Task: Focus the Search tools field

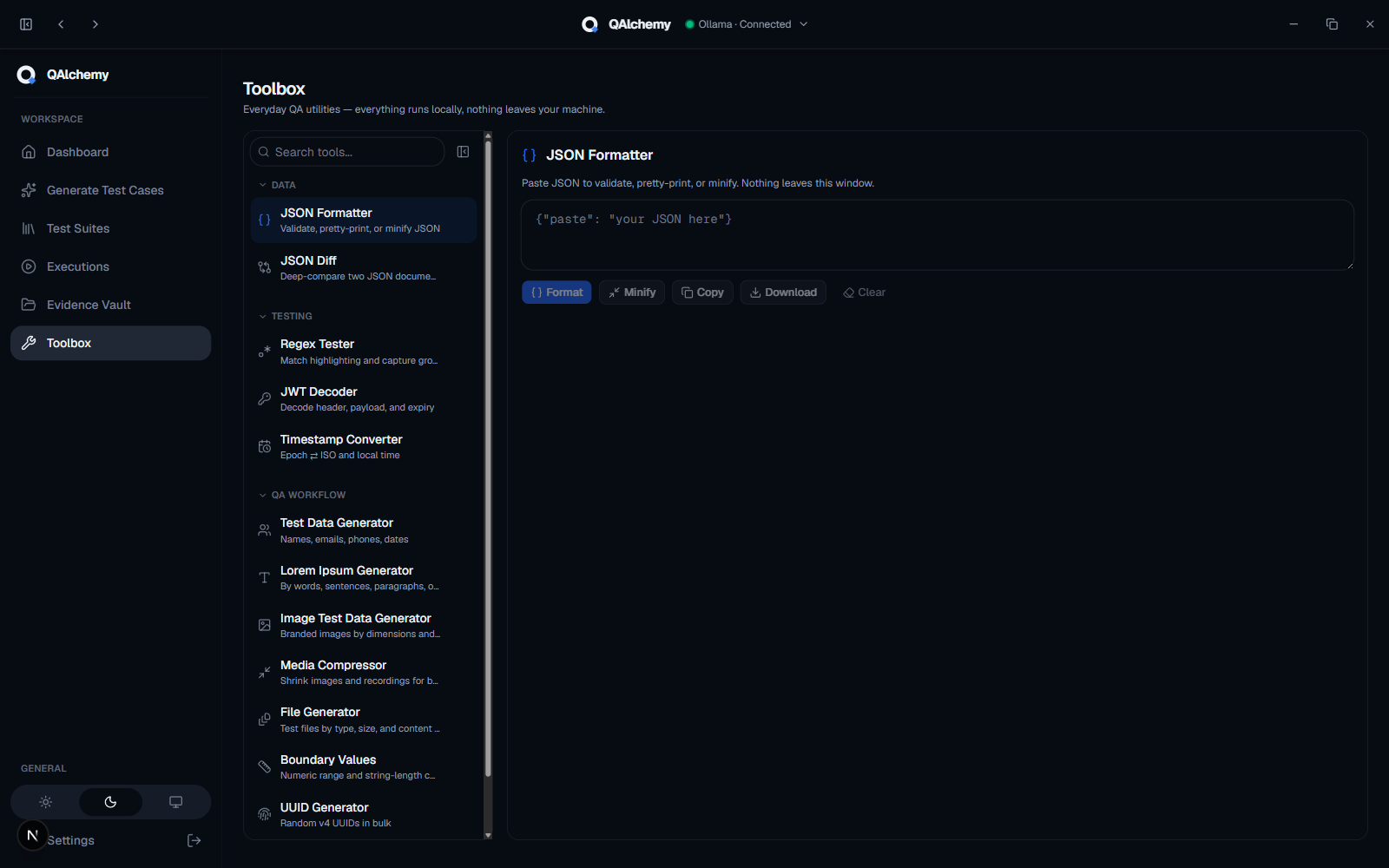Action: 347,152
